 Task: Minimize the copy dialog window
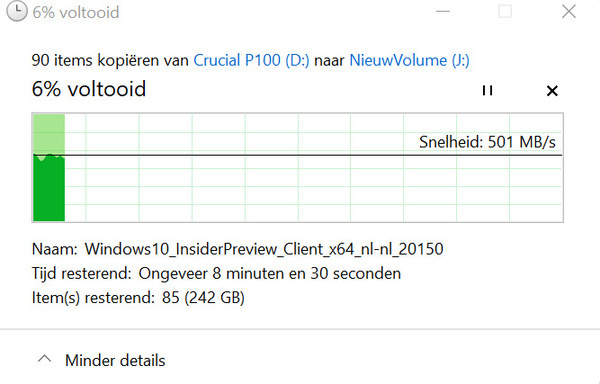pos(443,11)
